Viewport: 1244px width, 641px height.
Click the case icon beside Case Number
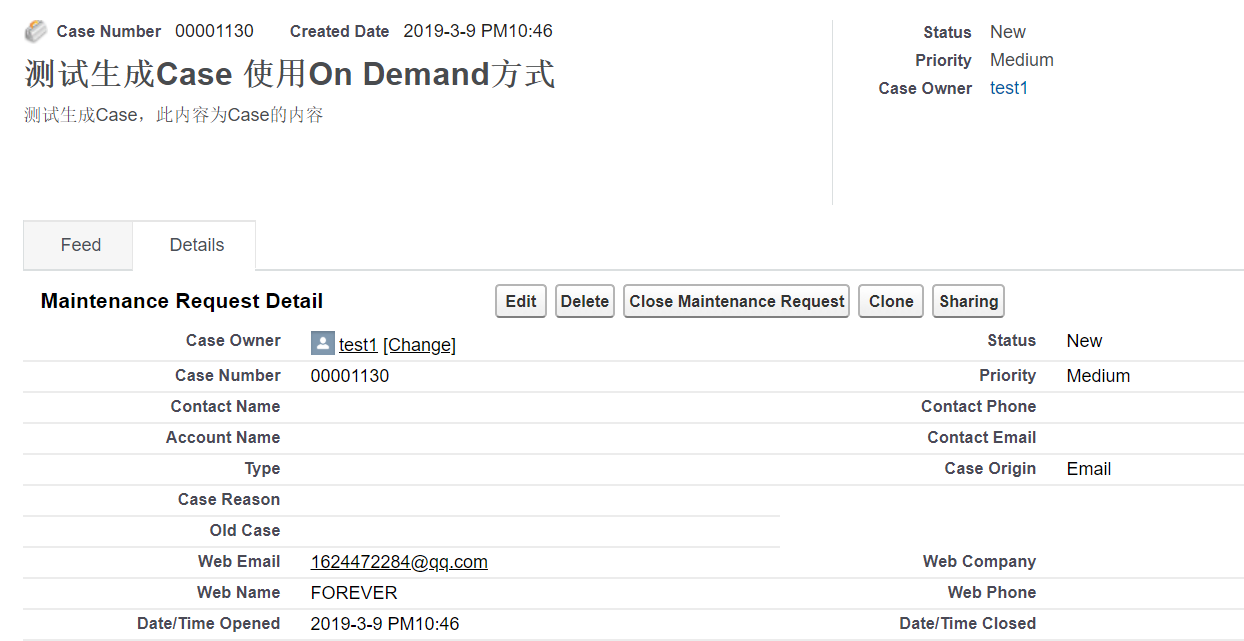36,31
